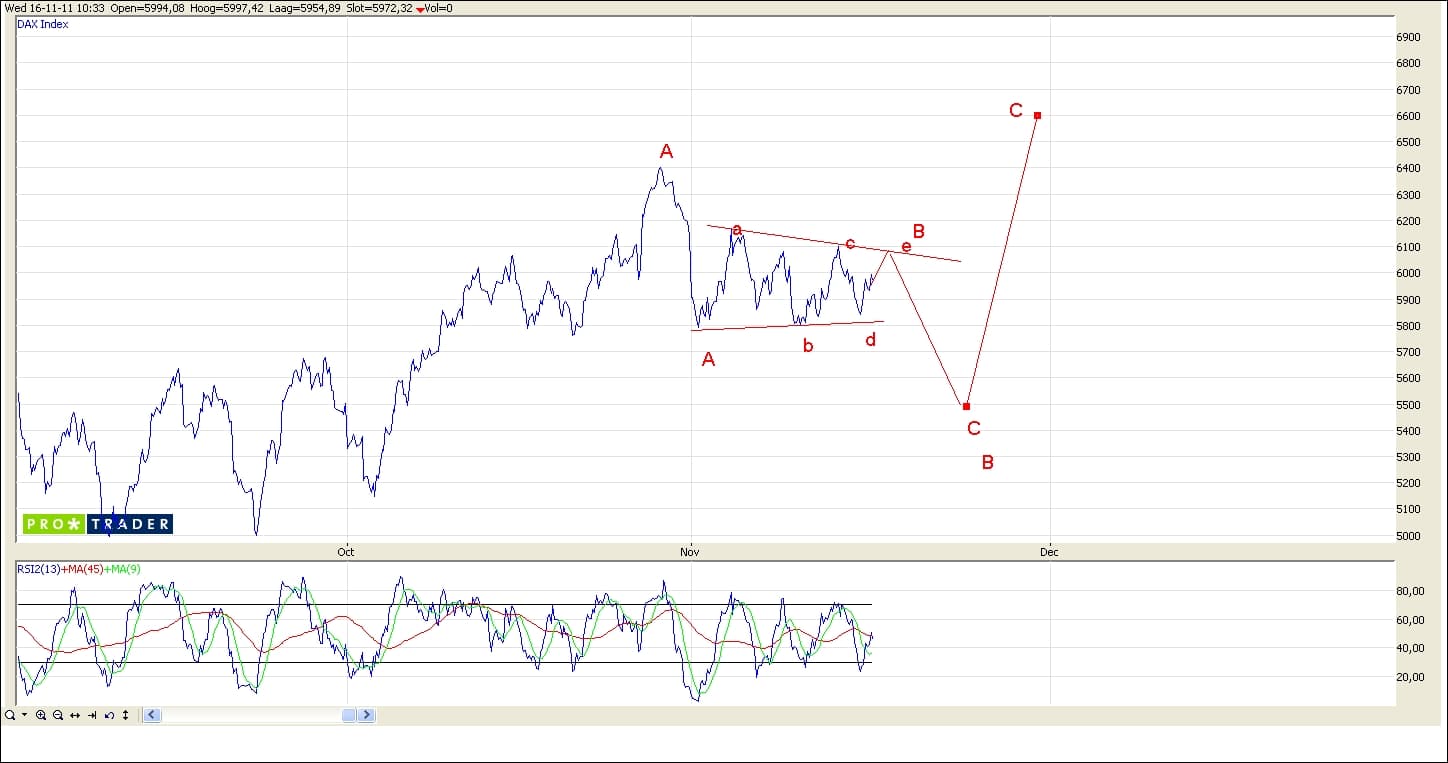Click the DAX Index chart label

click(x=43, y=24)
